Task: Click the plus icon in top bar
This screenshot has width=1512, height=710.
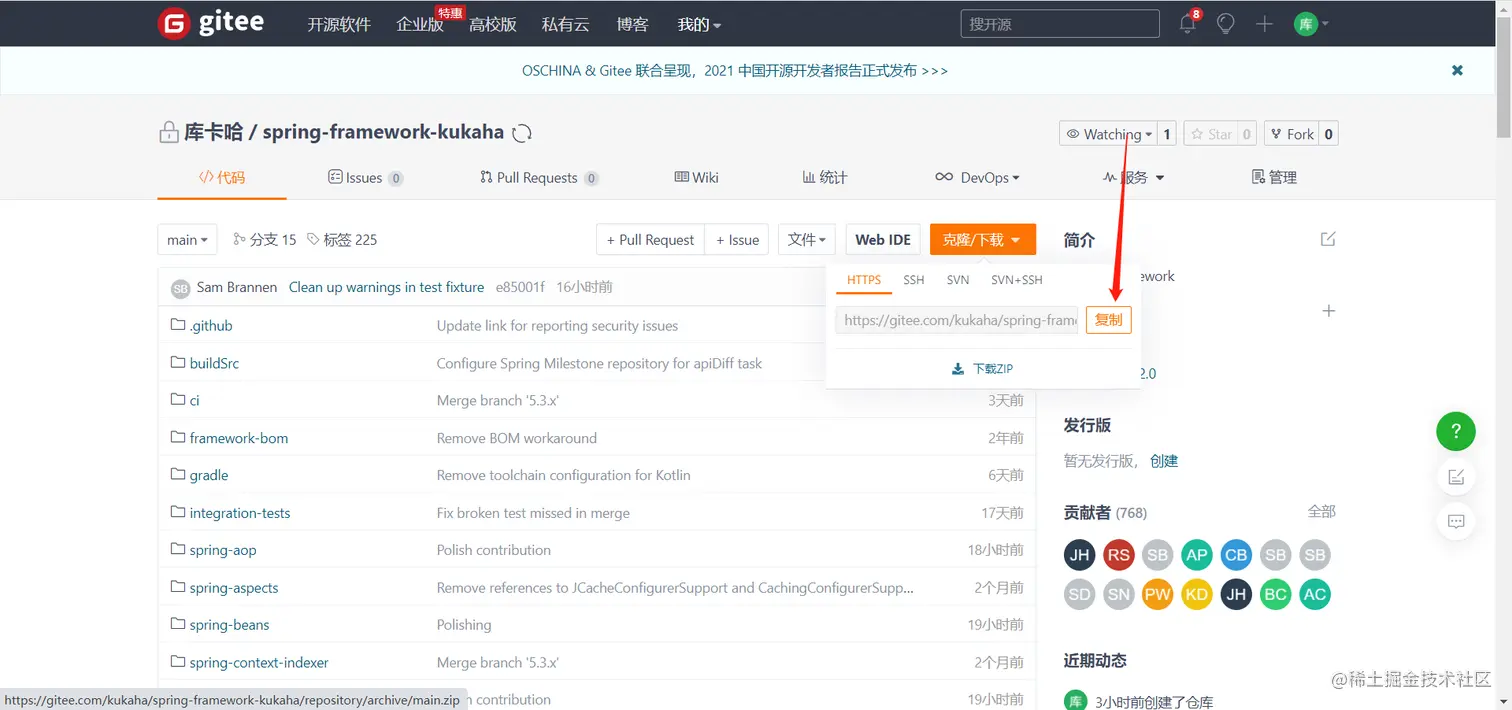Action: [x=1264, y=23]
